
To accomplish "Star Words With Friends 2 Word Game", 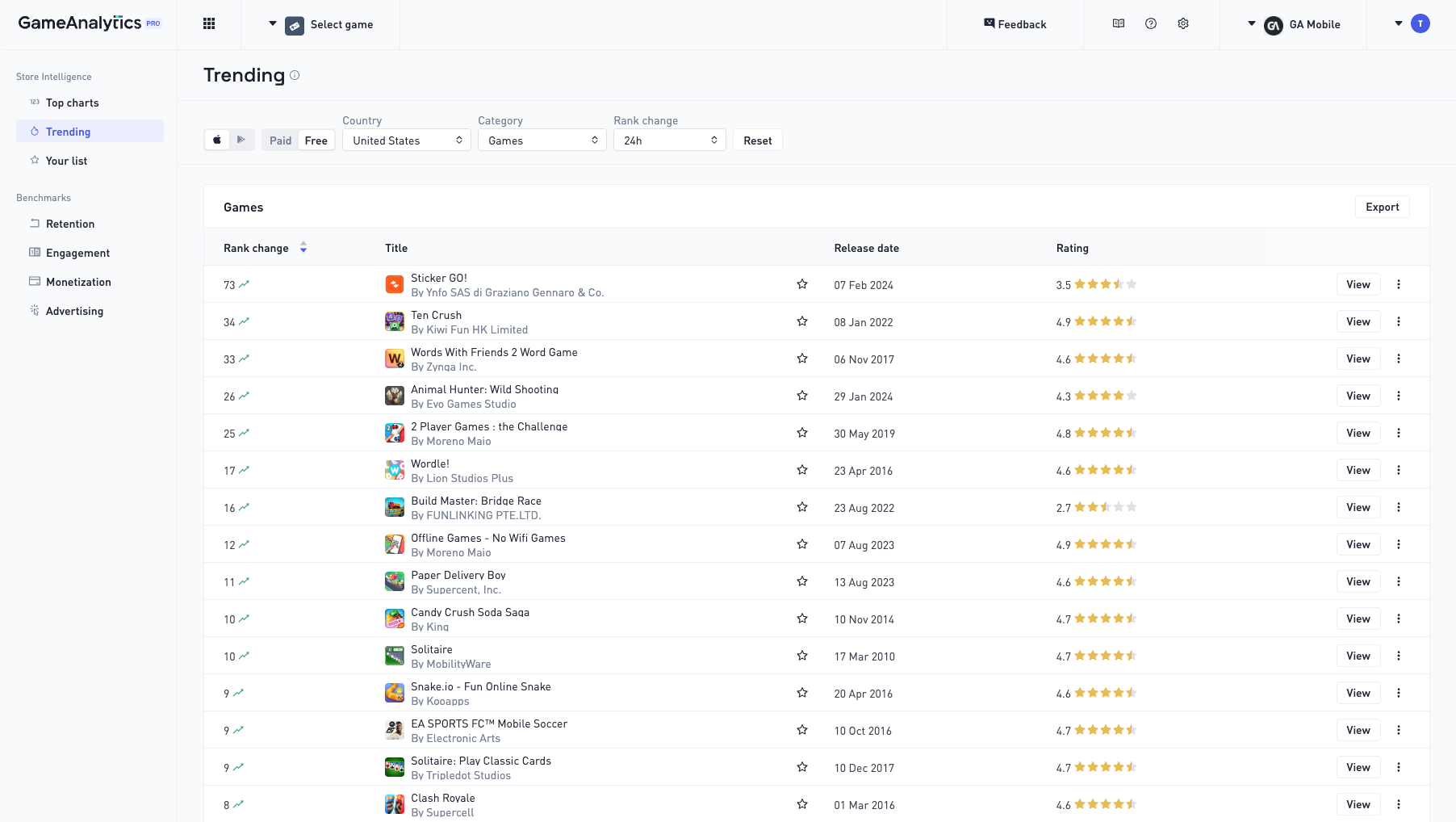I will (802, 359).
